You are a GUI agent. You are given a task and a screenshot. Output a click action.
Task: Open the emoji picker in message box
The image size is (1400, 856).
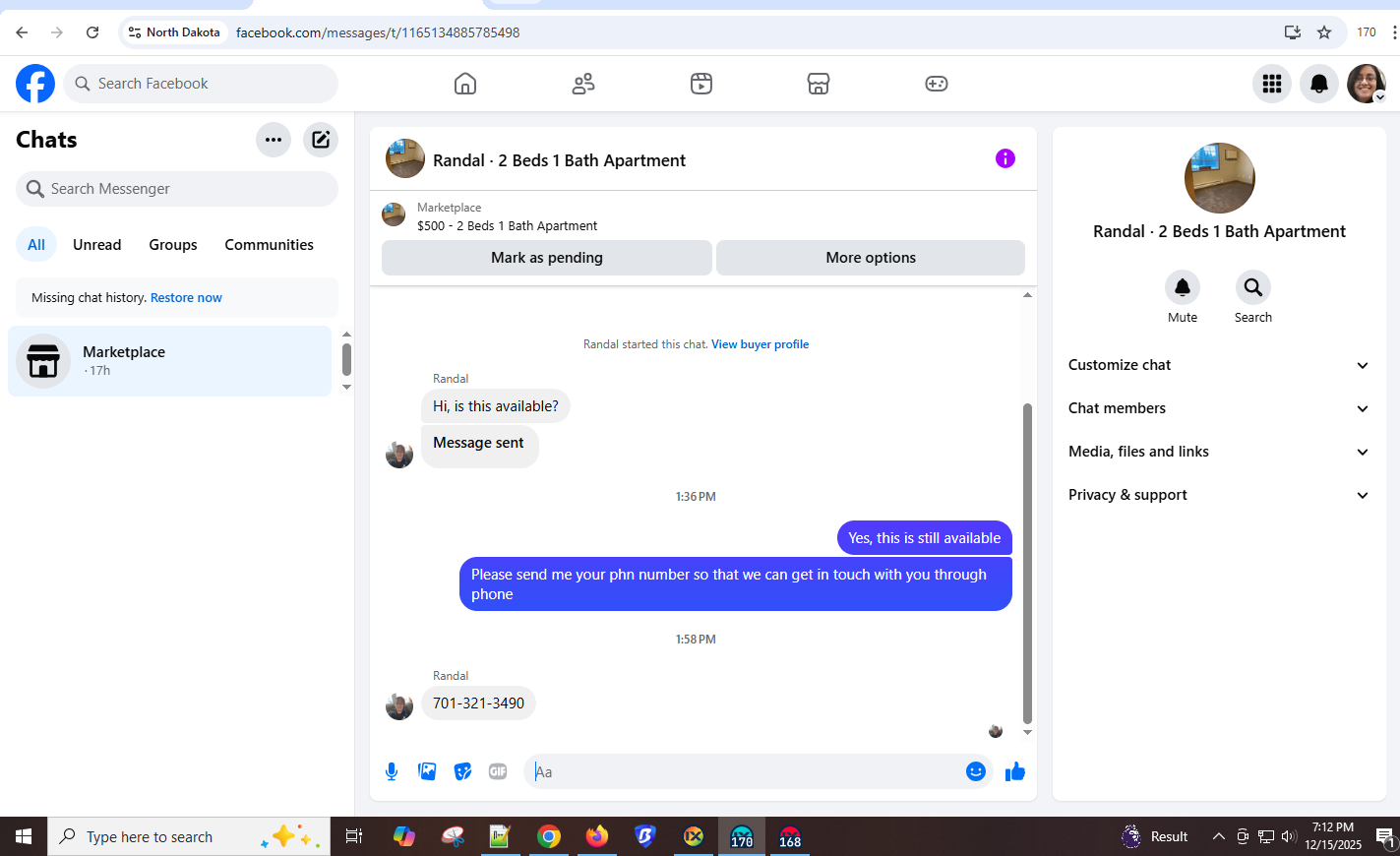[x=976, y=771]
